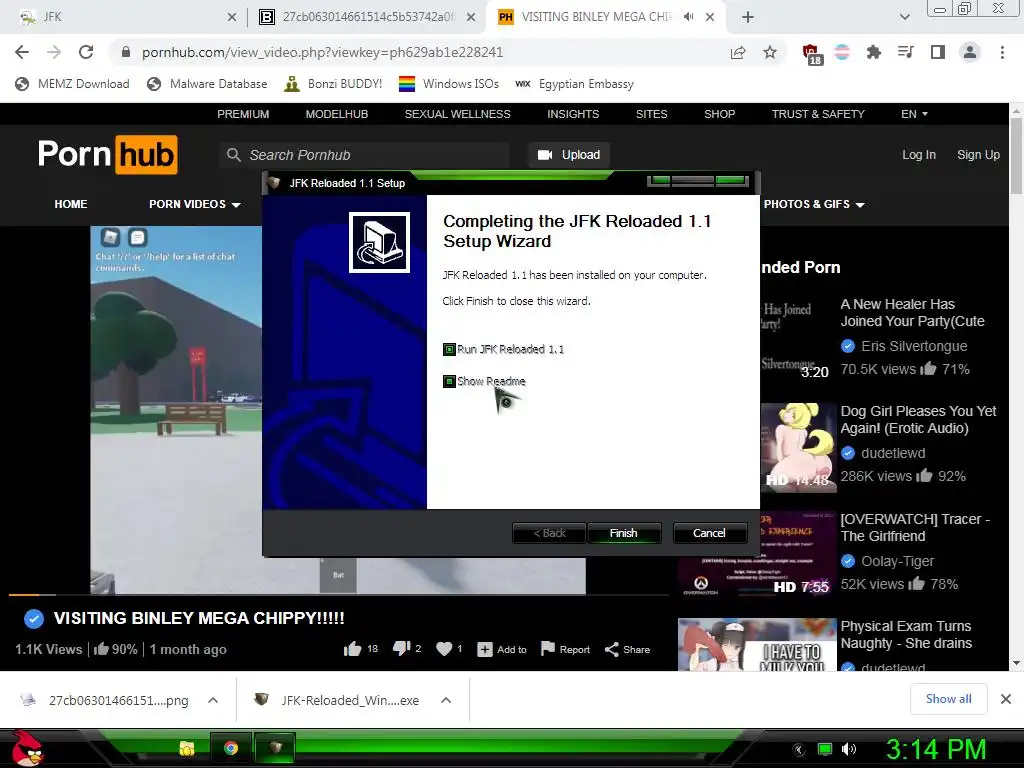Expand the PHOTOS & GIFS dropdown

click(x=814, y=204)
